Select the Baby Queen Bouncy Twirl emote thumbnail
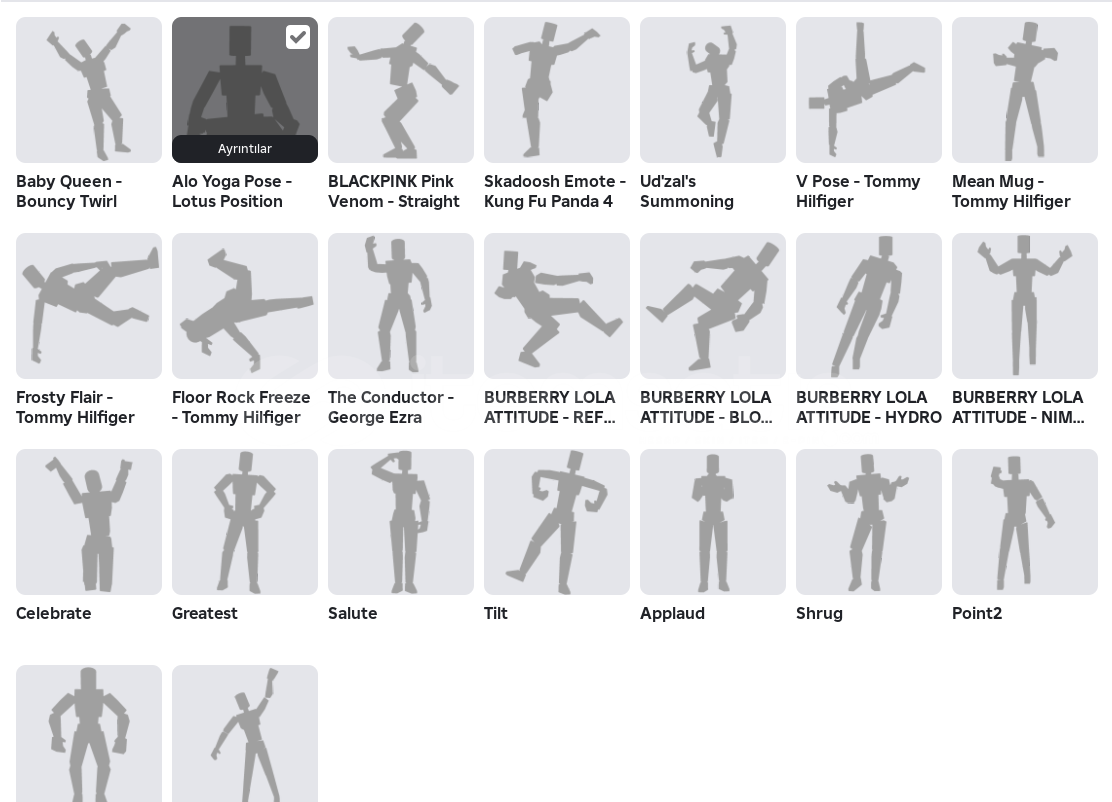This screenshot has width=1112, height=802. tap(89, 90)
